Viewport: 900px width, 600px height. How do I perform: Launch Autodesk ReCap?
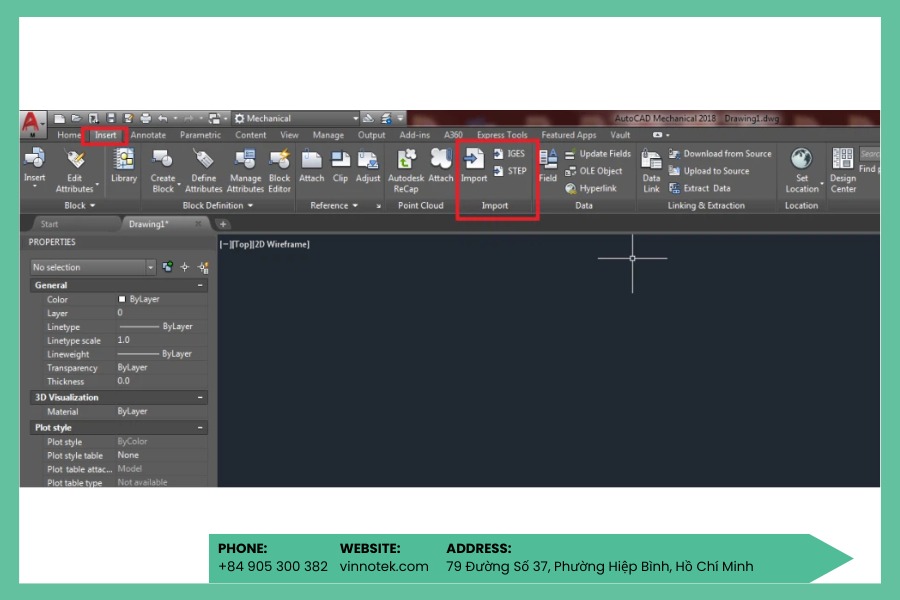(x=406, y=171)
